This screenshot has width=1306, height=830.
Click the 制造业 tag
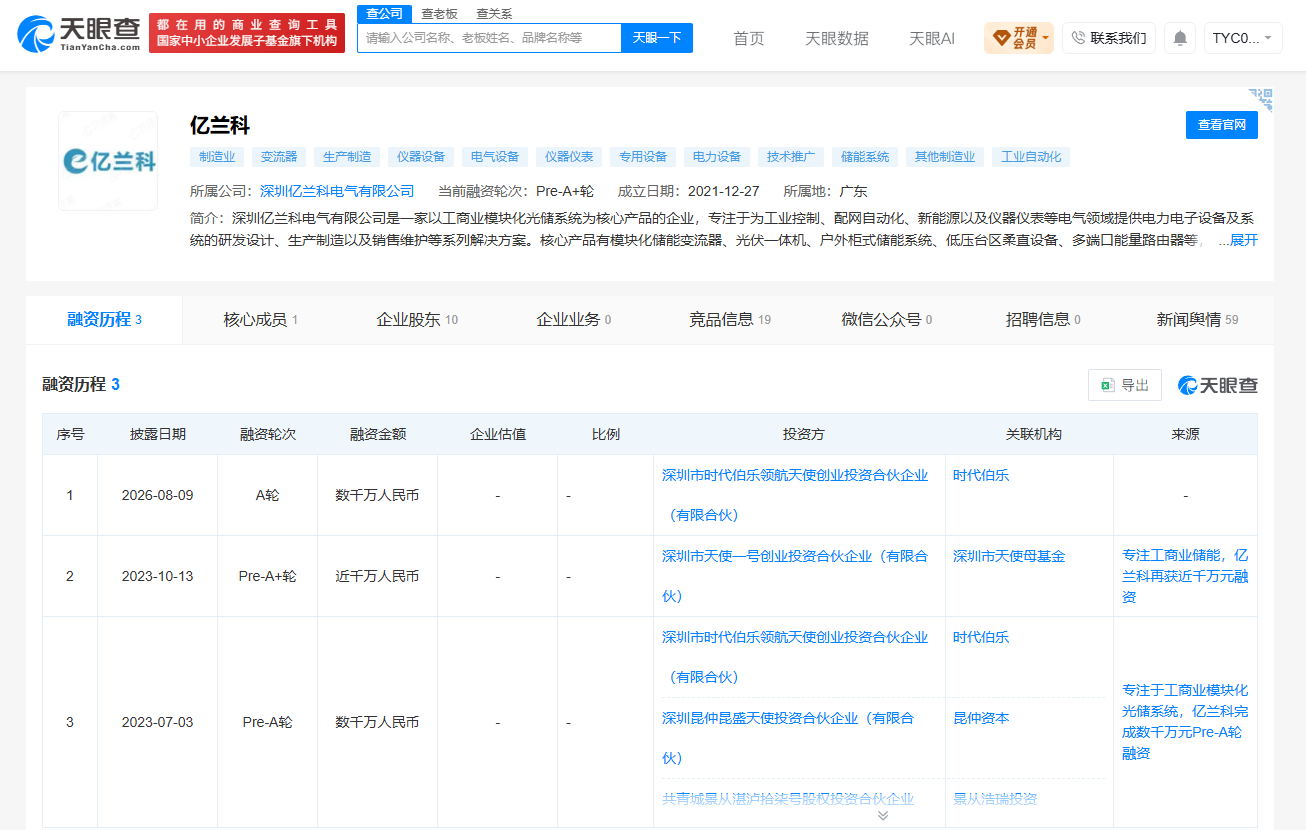[x=217, y=157]
